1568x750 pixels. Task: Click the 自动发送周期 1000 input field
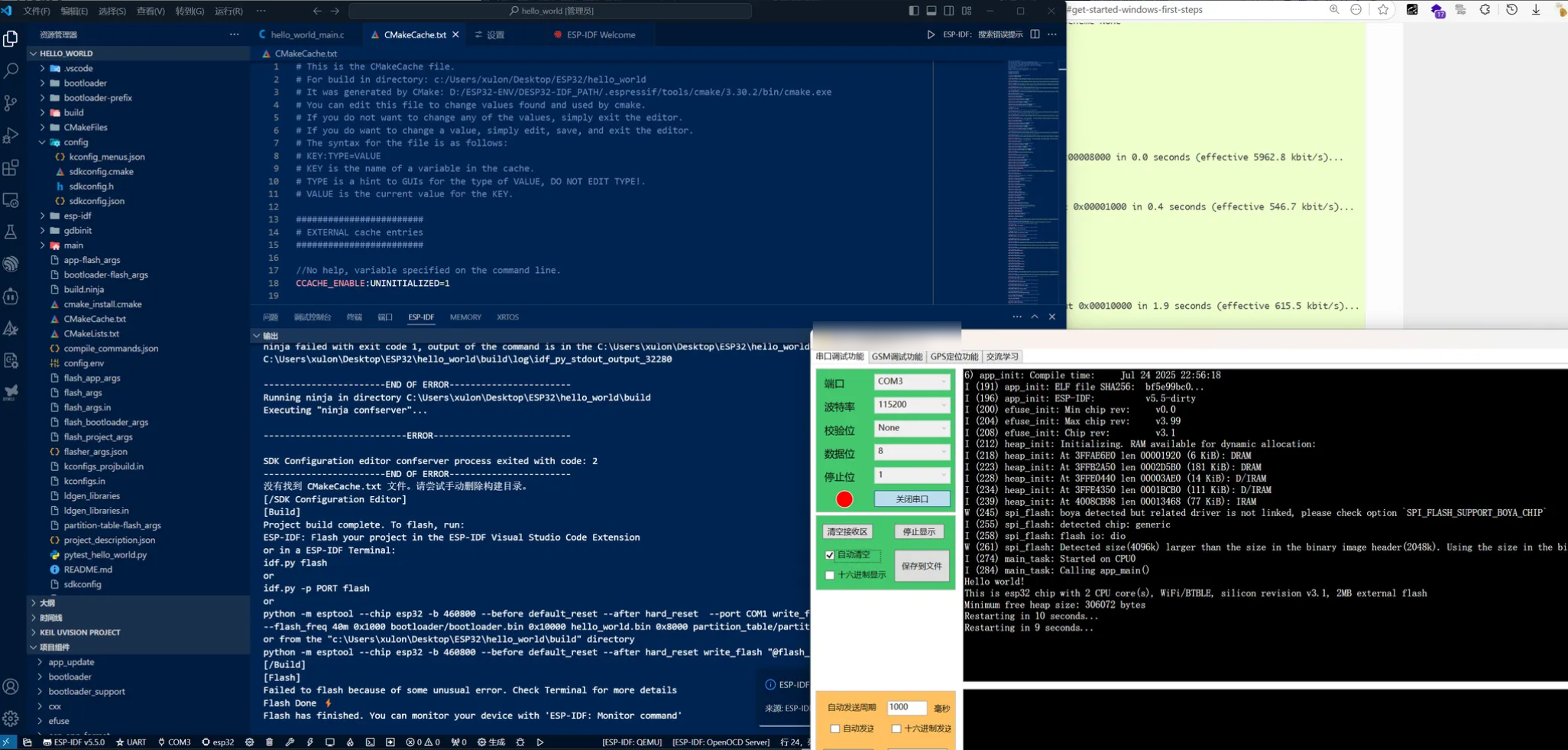(906, 708)
